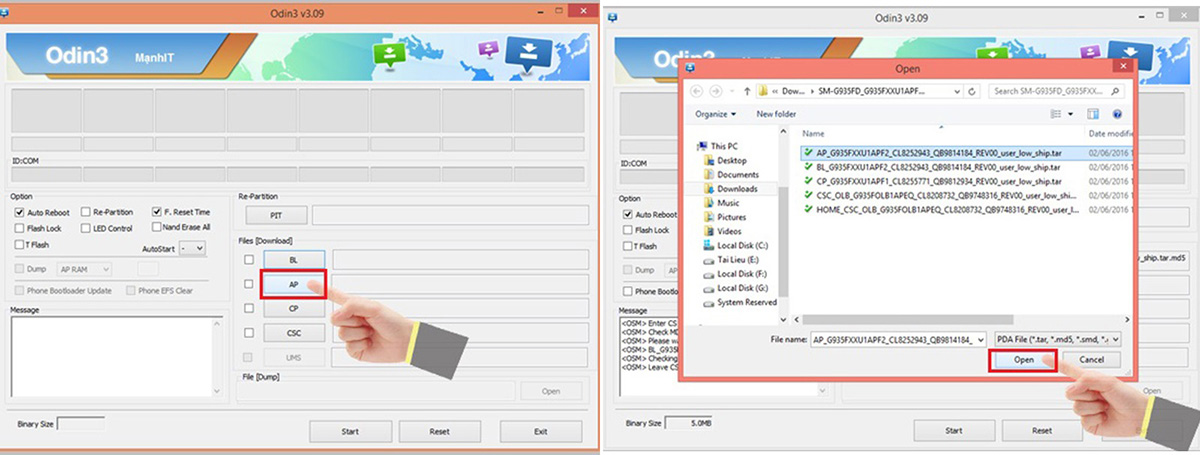Click the Date modified column header
The image size is (1200, 455).
tap(1110, 133)
